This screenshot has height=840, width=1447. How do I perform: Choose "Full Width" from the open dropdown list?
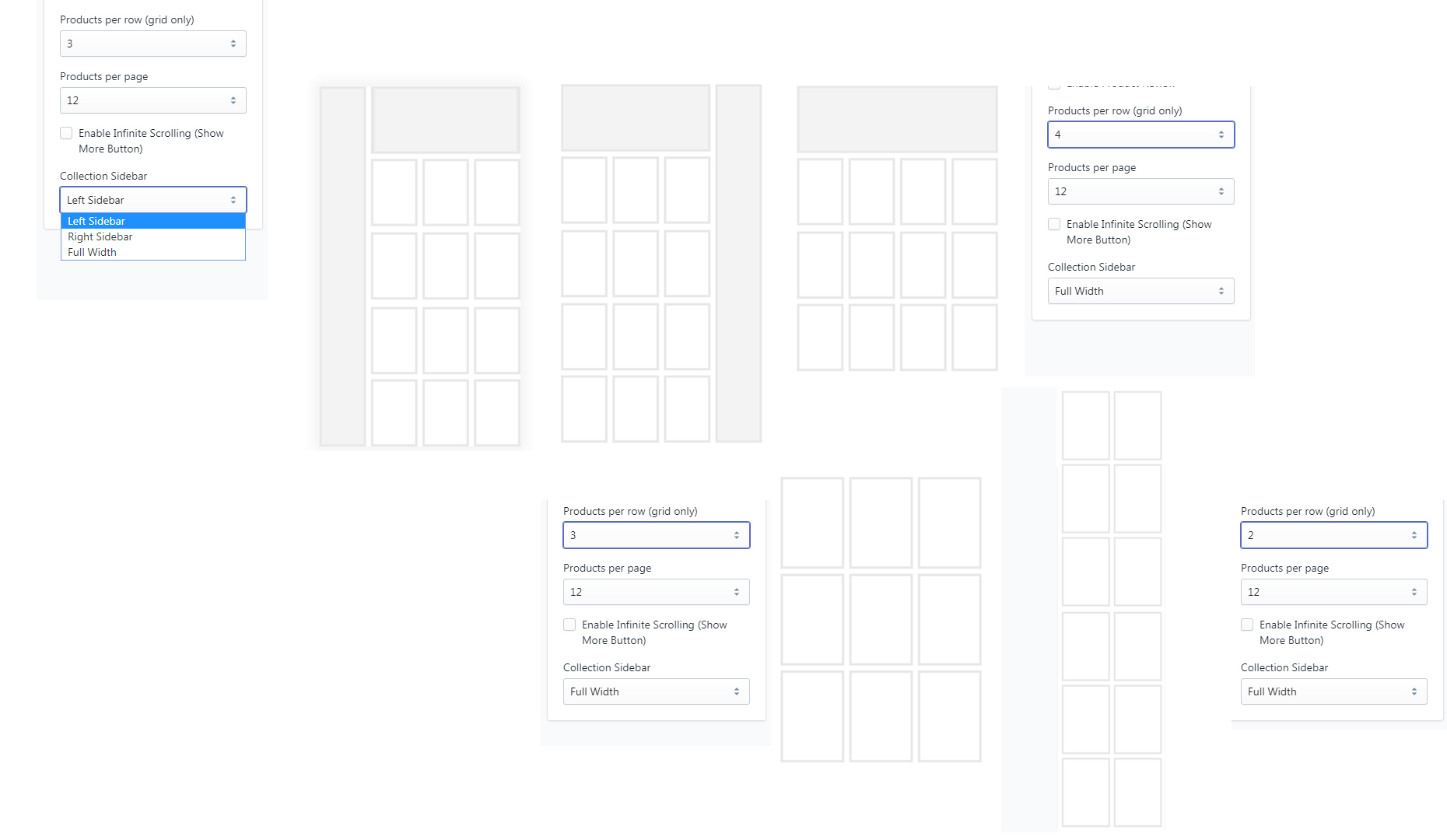92,253
